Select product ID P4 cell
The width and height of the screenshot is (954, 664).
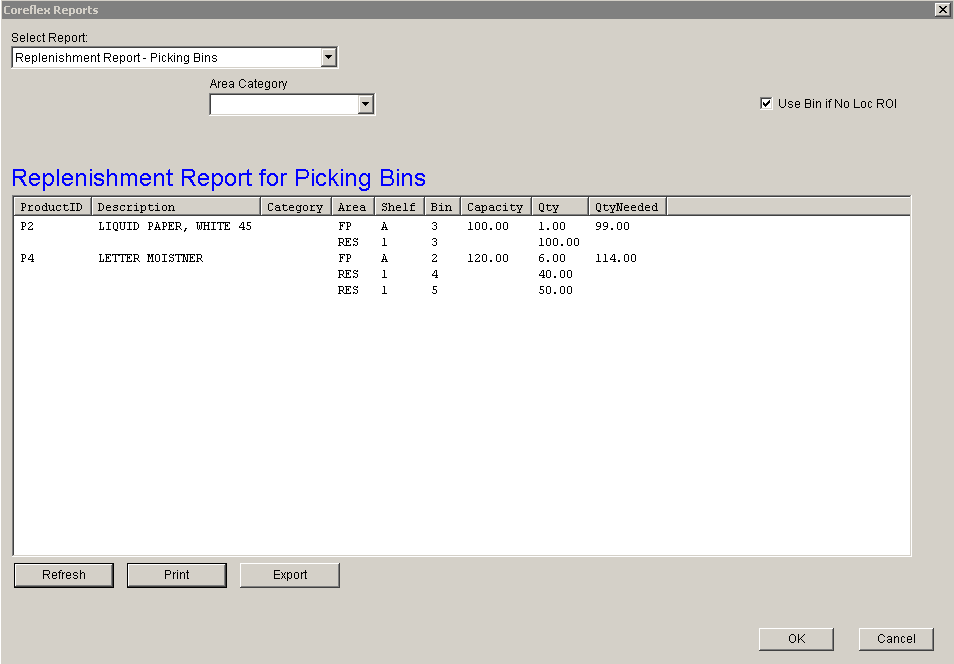tap(27, 259)
